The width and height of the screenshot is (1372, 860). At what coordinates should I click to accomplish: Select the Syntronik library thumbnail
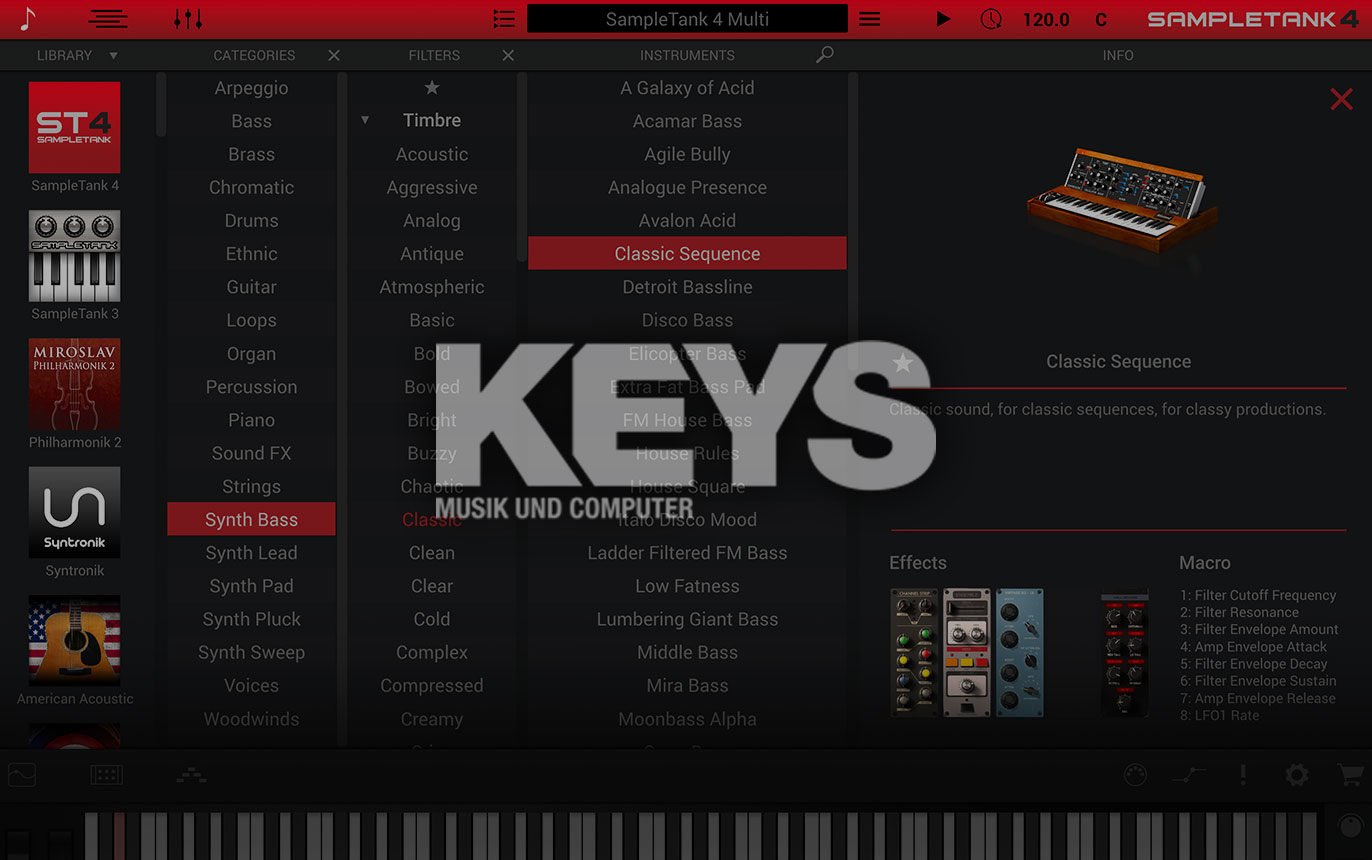click(x=74, y=512)
